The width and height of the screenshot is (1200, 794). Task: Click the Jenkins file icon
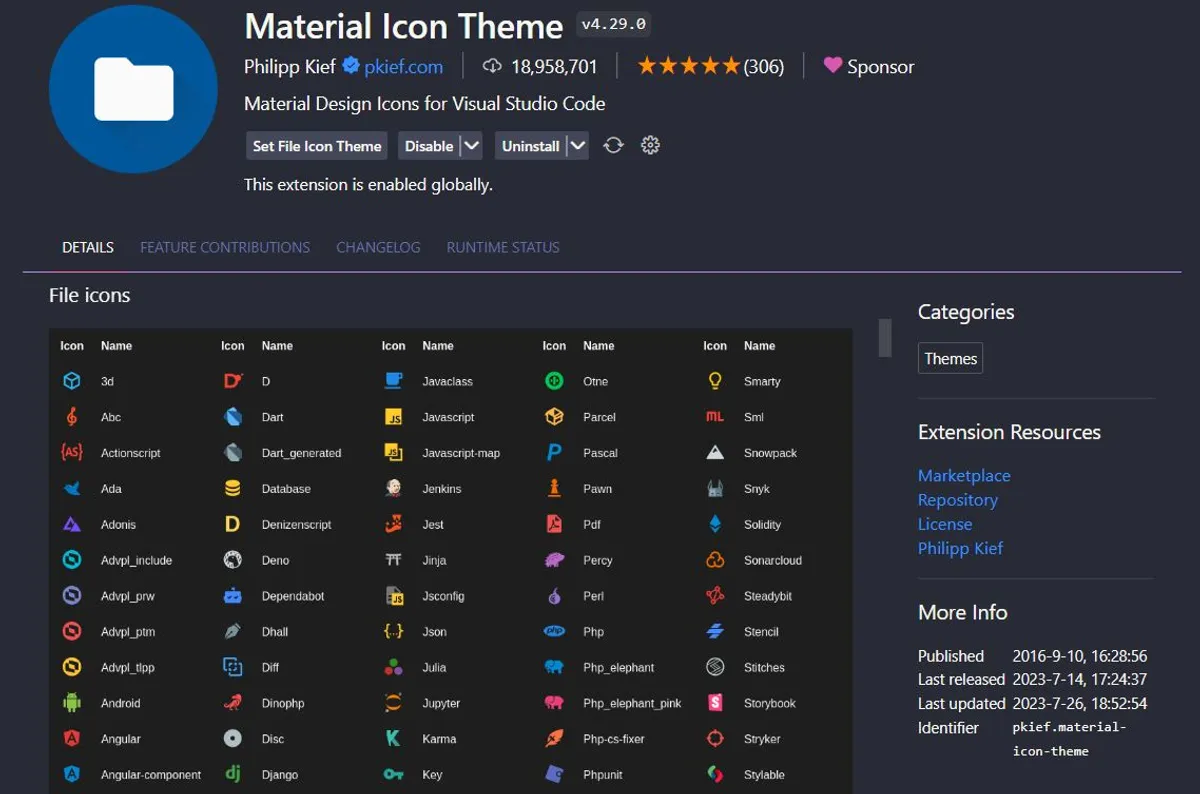[394, 488]
